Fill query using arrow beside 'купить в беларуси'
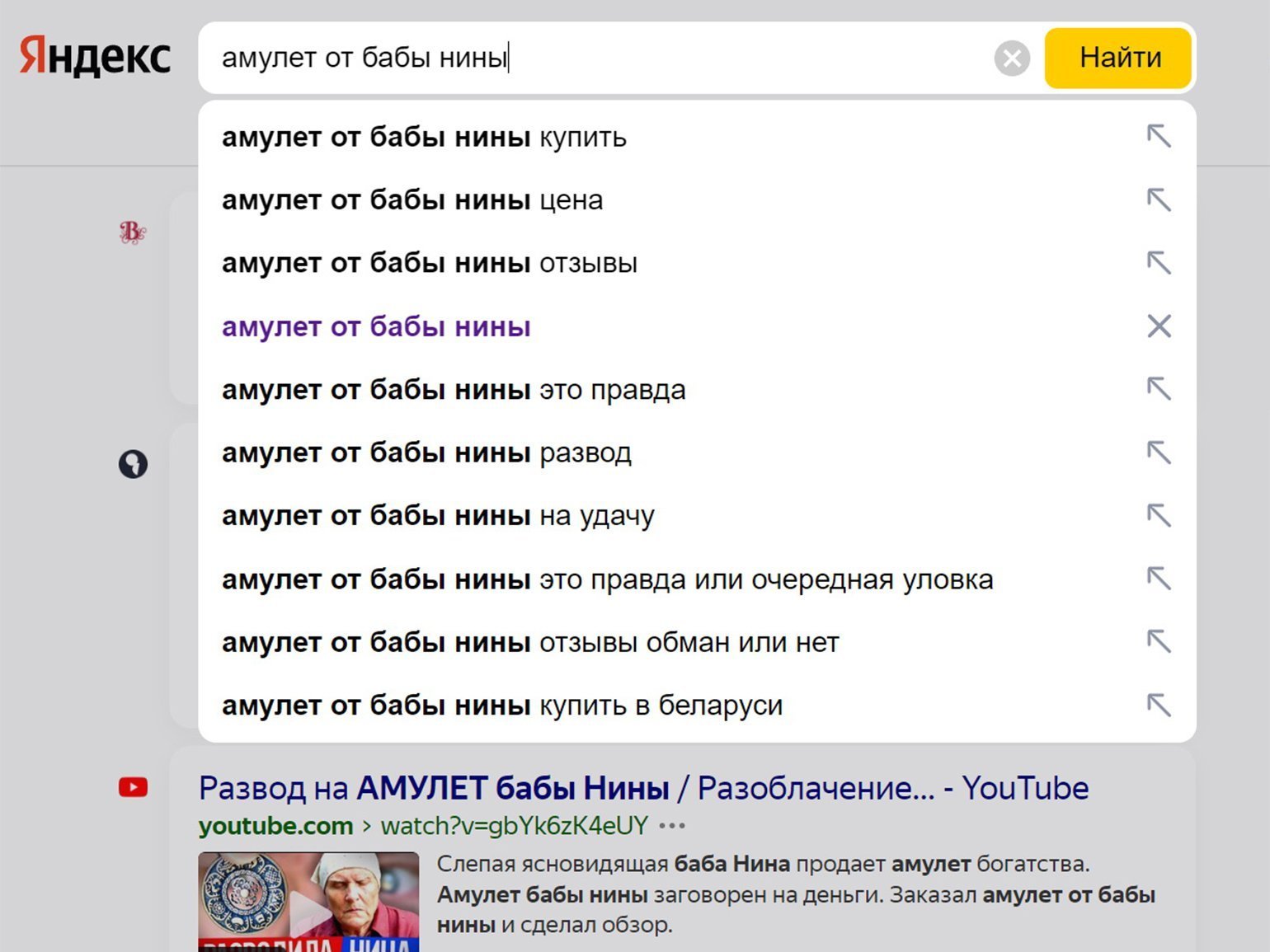The height and width of the screenshot is (952, 1270). 1159,705
